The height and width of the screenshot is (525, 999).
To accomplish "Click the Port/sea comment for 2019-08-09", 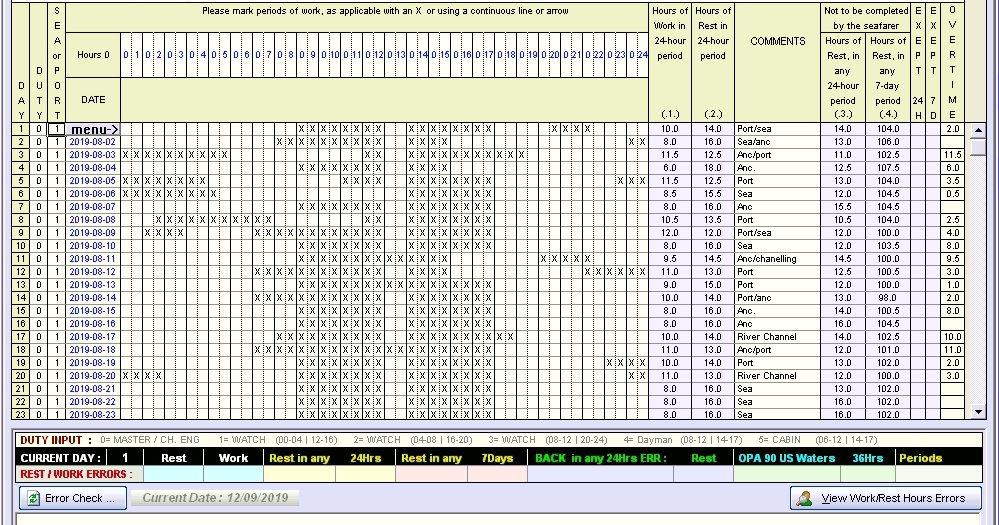I will 778,233.
